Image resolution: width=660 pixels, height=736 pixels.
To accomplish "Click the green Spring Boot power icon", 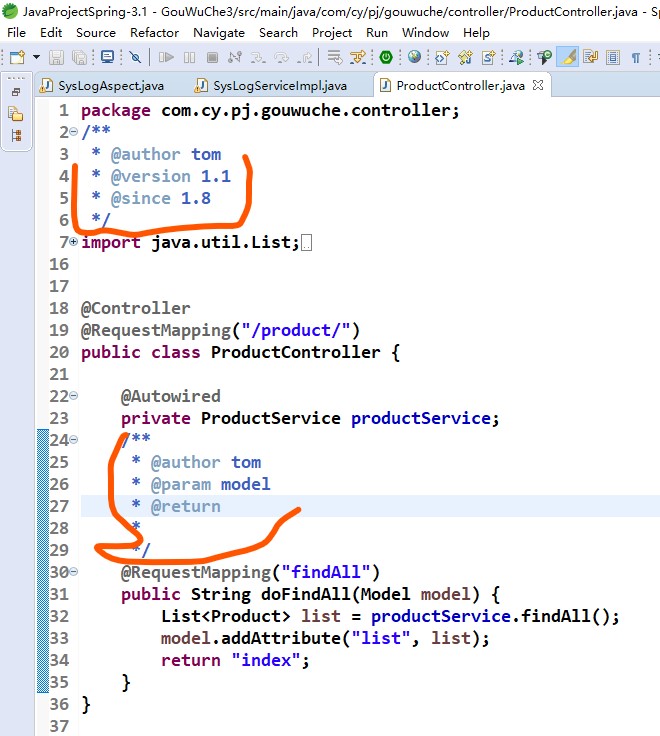I will coord(386,57).
